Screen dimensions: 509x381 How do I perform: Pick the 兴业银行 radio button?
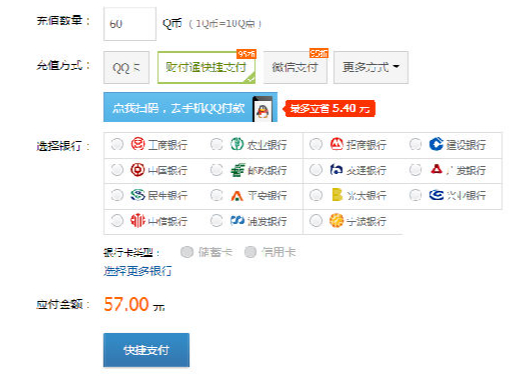[415, 195]
